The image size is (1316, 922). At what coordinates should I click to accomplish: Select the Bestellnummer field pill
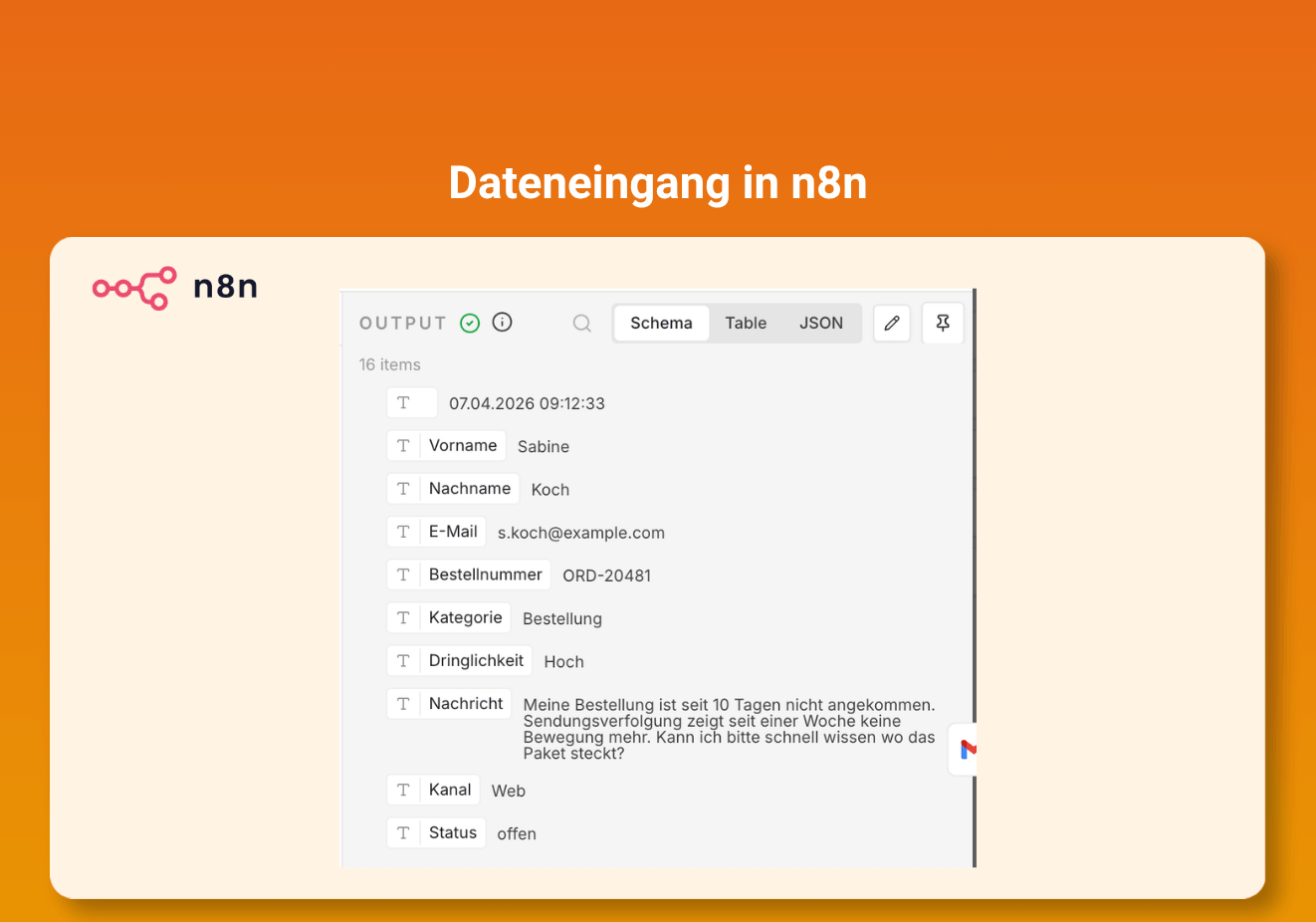(x=469, y=575)
